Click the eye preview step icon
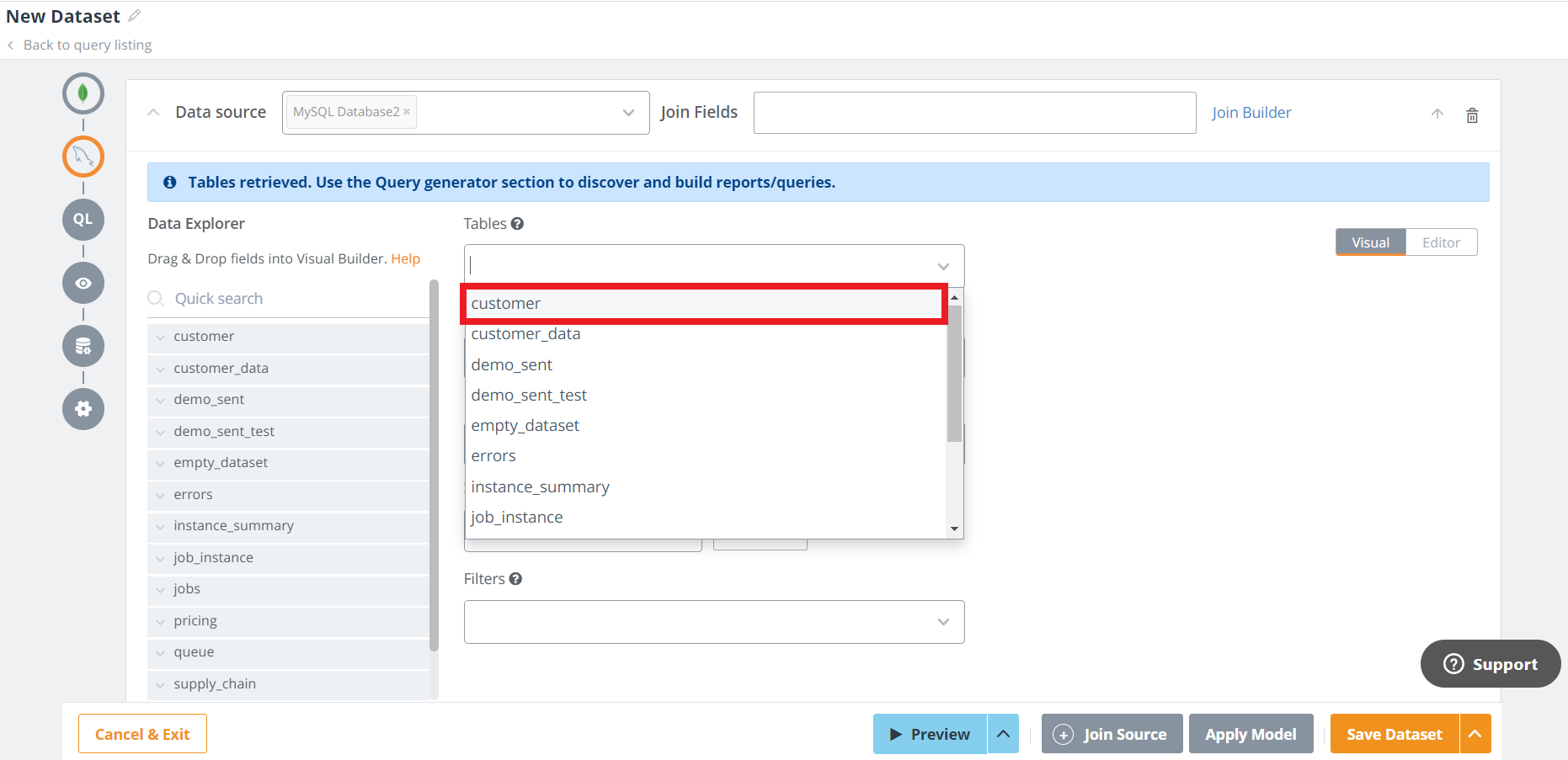Viewport: 1568px width, 760px height. 83,283
